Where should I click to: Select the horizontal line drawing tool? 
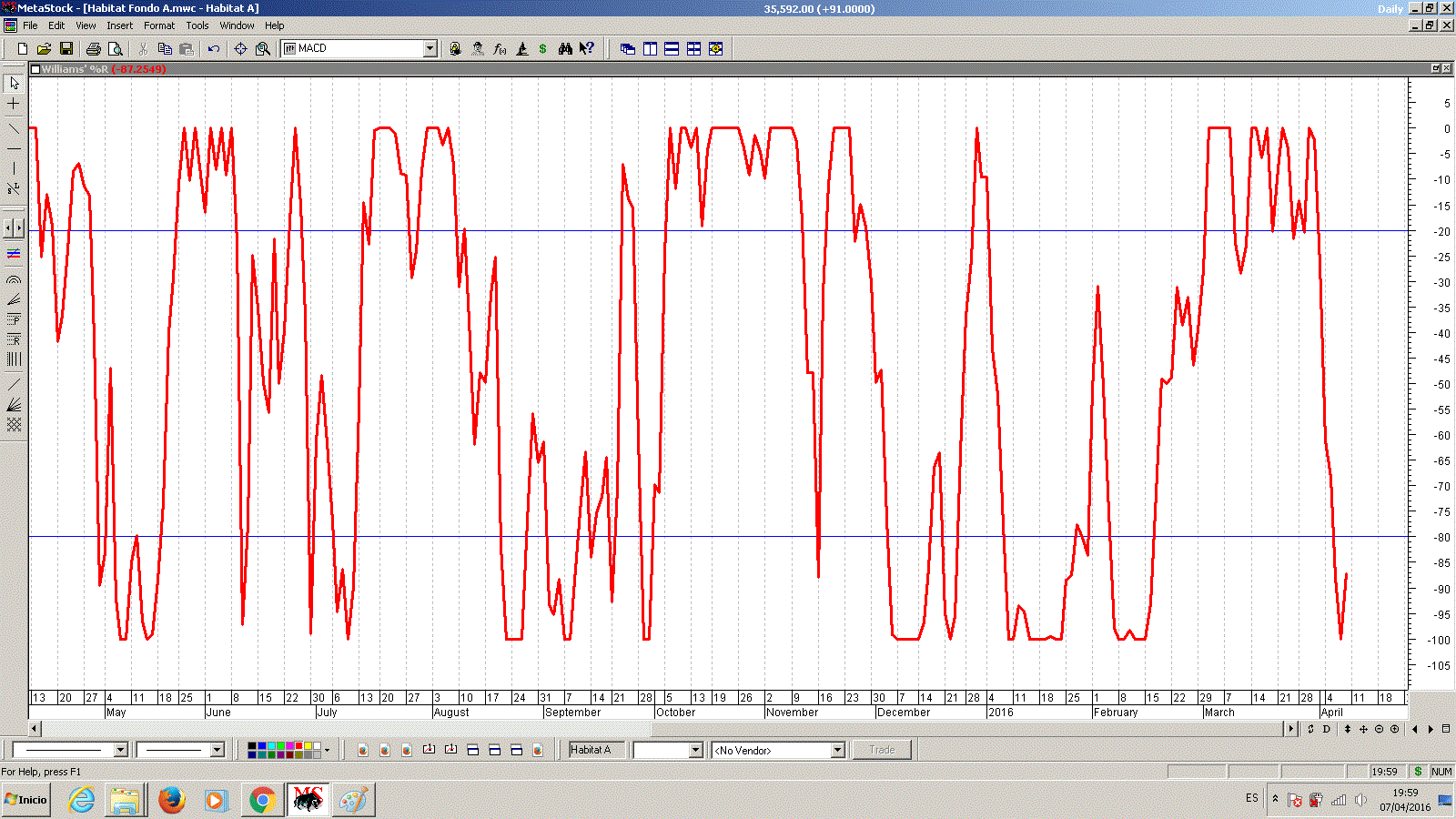click(14, 148)
